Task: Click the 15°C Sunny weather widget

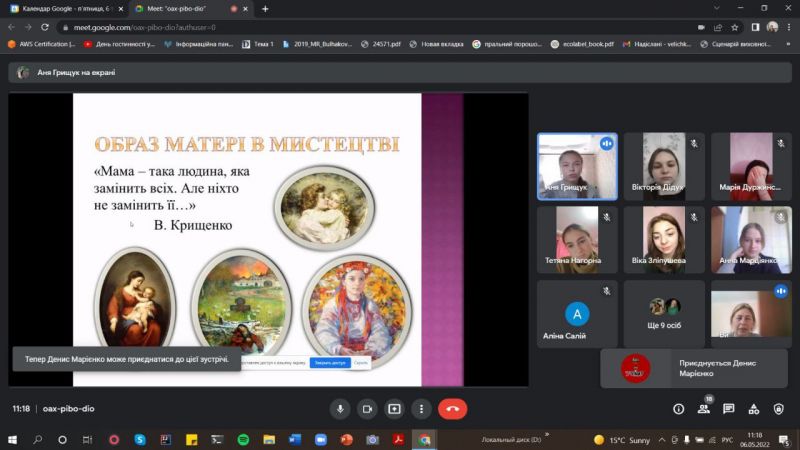Action: [622, 440]
